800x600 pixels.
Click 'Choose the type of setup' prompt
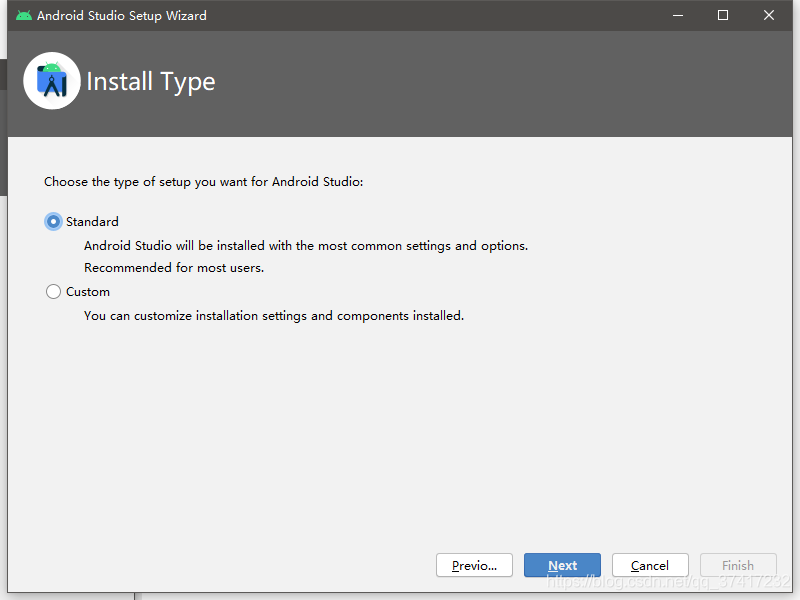tap(204, 182)
